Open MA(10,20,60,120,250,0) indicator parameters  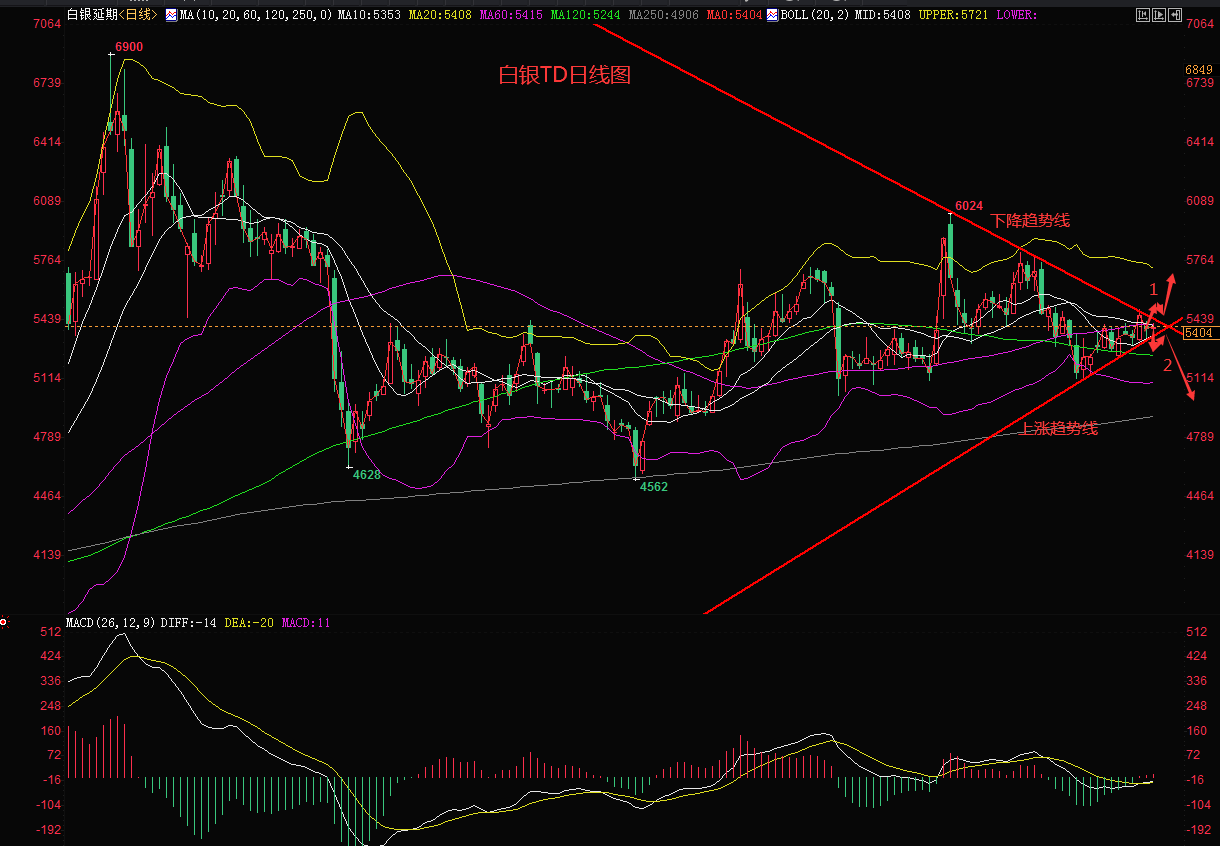tap(255, 15)
